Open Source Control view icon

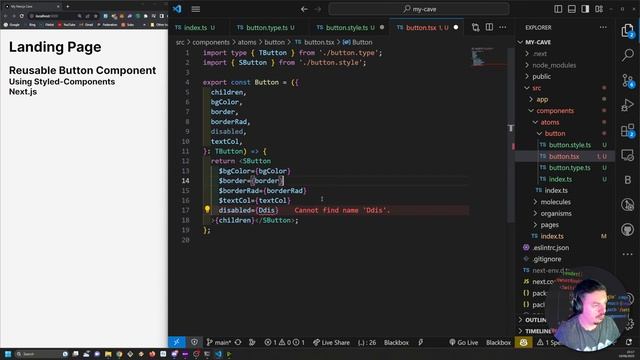[628, 80]
